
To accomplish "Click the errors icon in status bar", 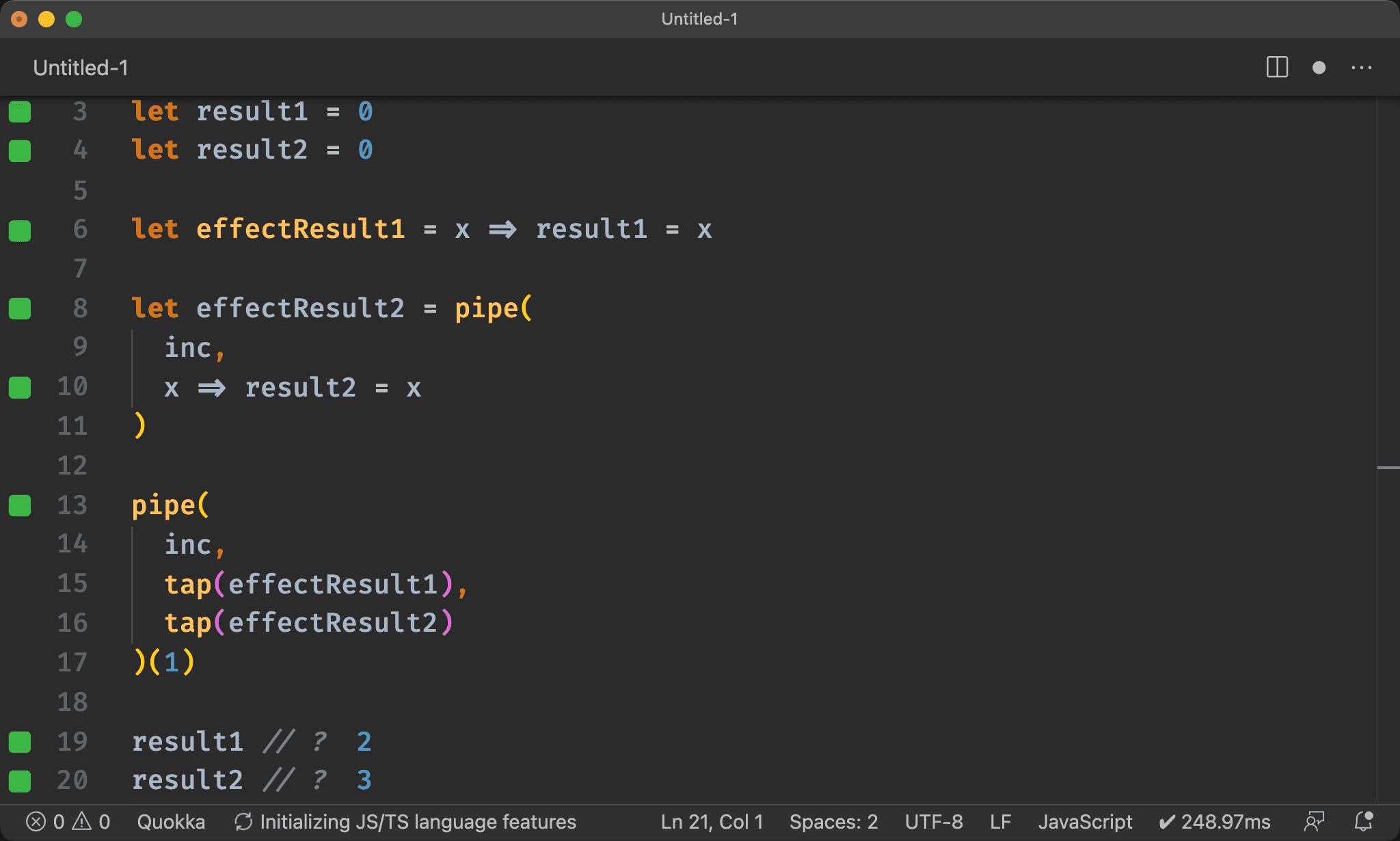I will (36, 821).
